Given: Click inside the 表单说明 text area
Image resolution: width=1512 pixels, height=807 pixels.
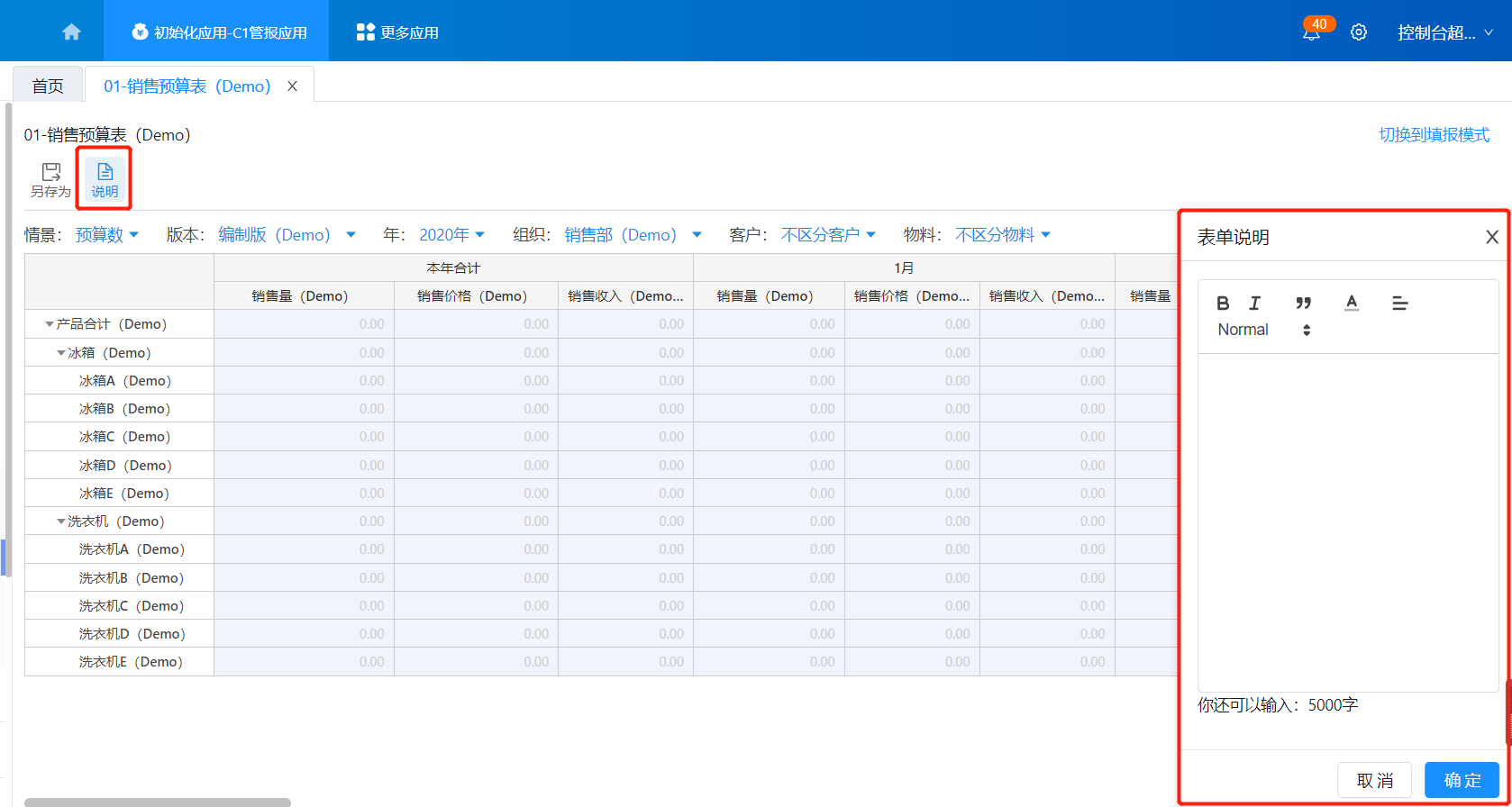Looking at the screenshot, I should pyautogui.click(x=1347, y=522).
